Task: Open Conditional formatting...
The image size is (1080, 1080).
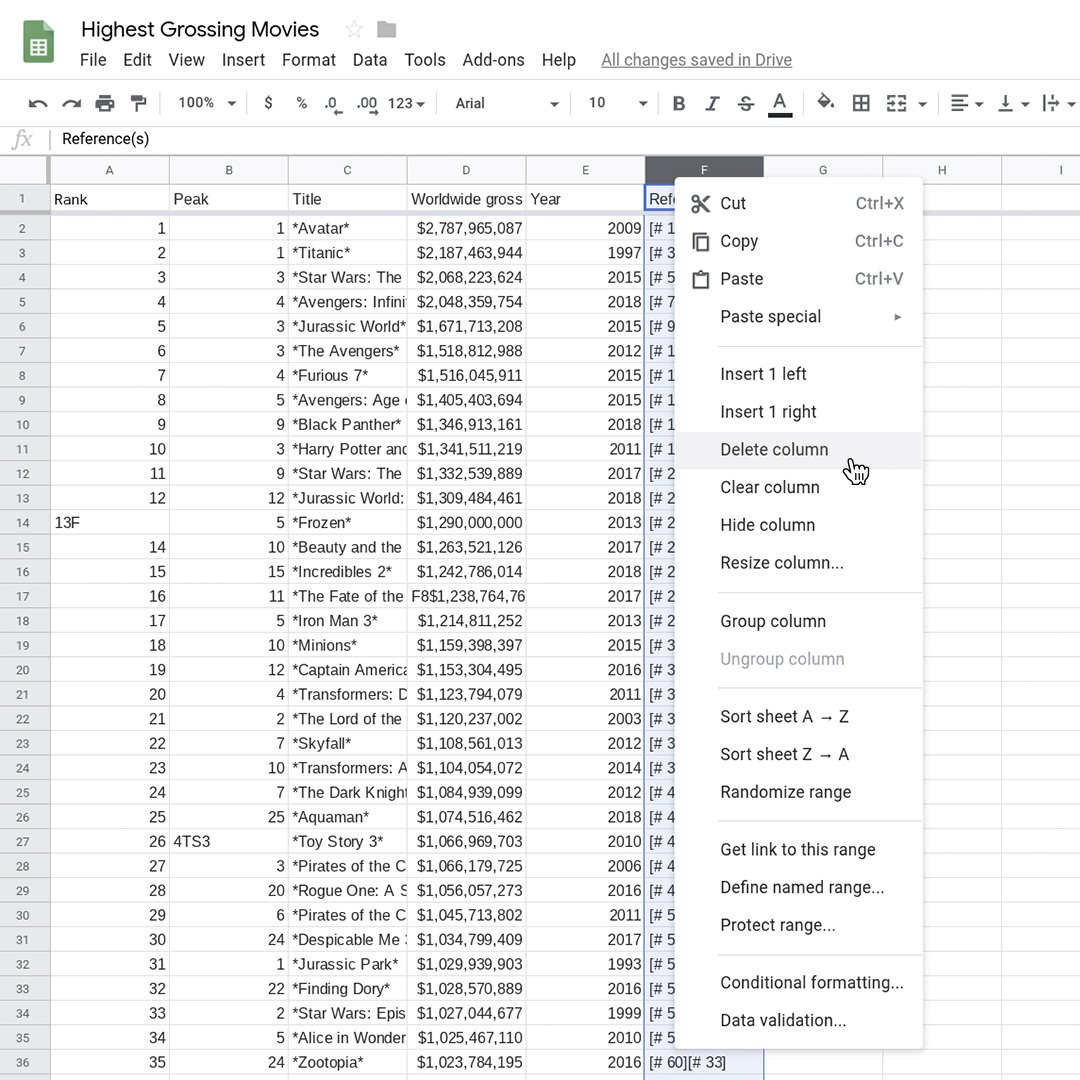Action: pos(798,983)
